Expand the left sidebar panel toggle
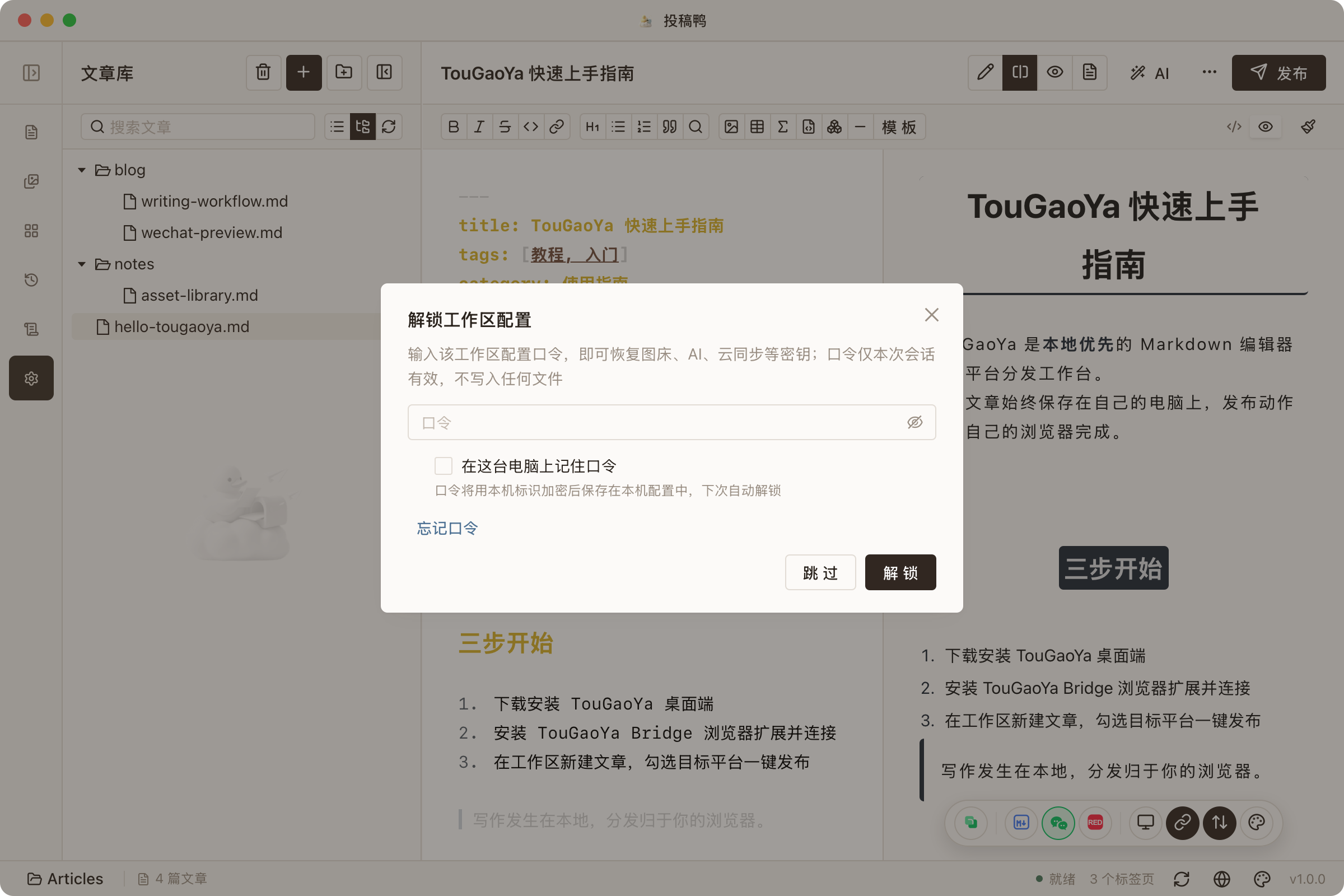Image resolution: width=1344 pixels, height=896 pixels. pyautogui.click(x=31, y=73)
